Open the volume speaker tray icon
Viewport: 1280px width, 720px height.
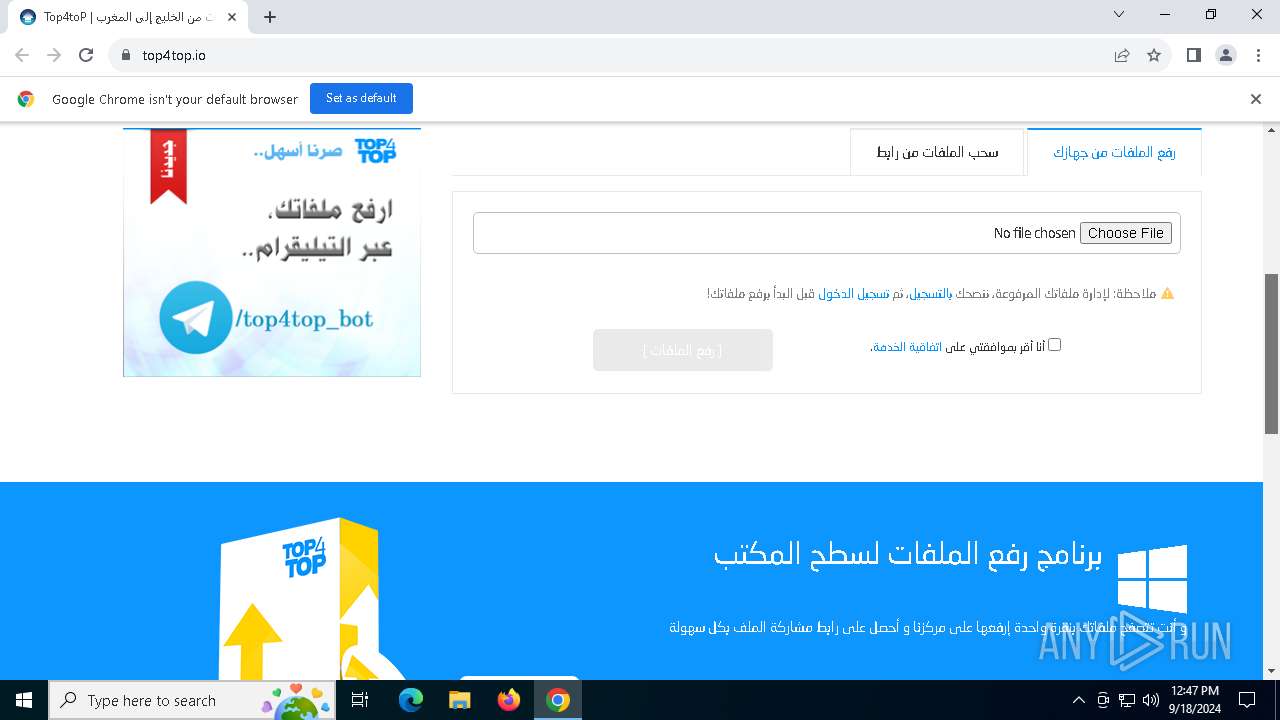pyautogui.click(x=1151, y=700)
